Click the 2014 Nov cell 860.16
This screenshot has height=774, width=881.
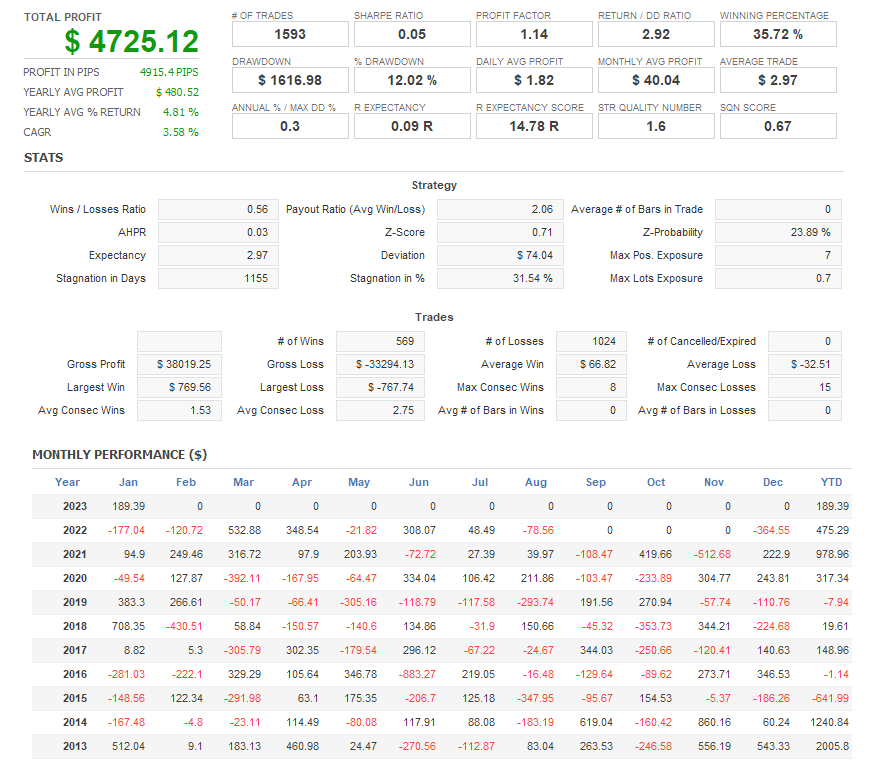tap(714, 722)
